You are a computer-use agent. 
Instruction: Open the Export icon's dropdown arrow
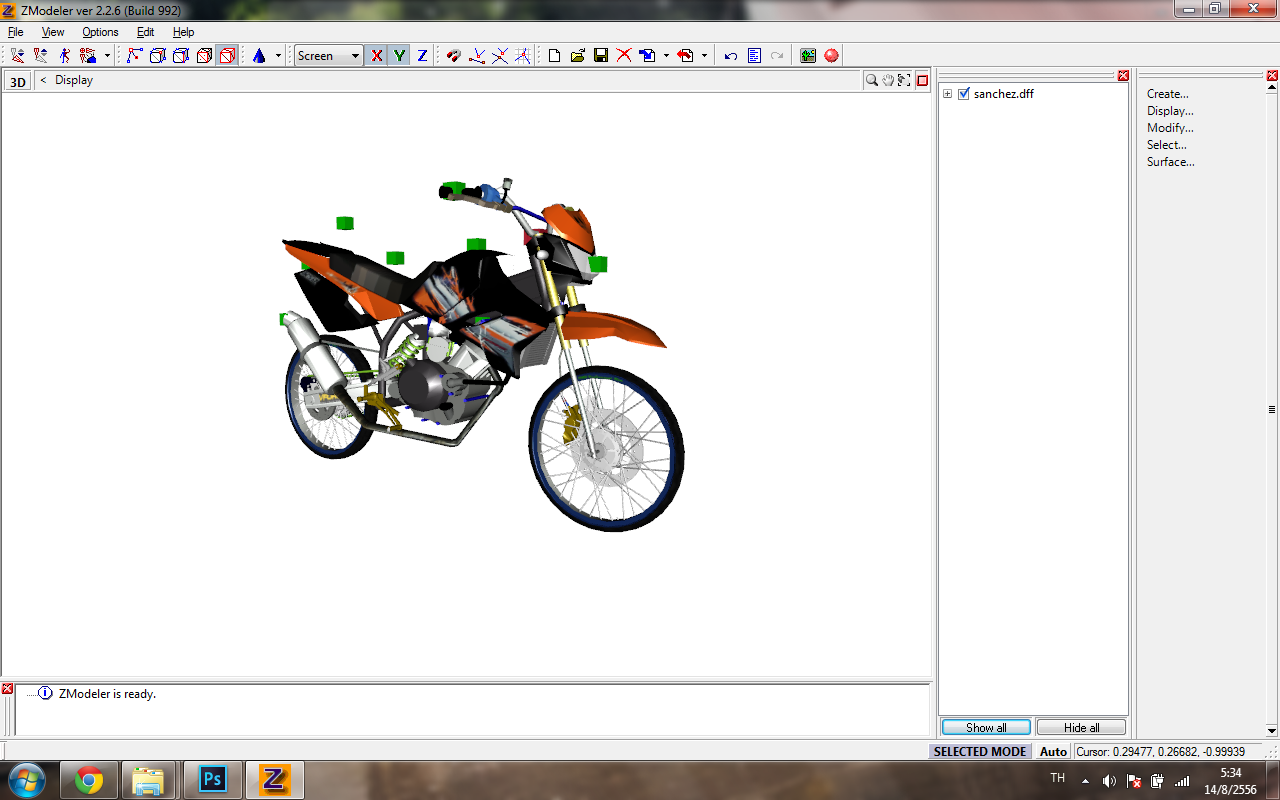(704, 56)
